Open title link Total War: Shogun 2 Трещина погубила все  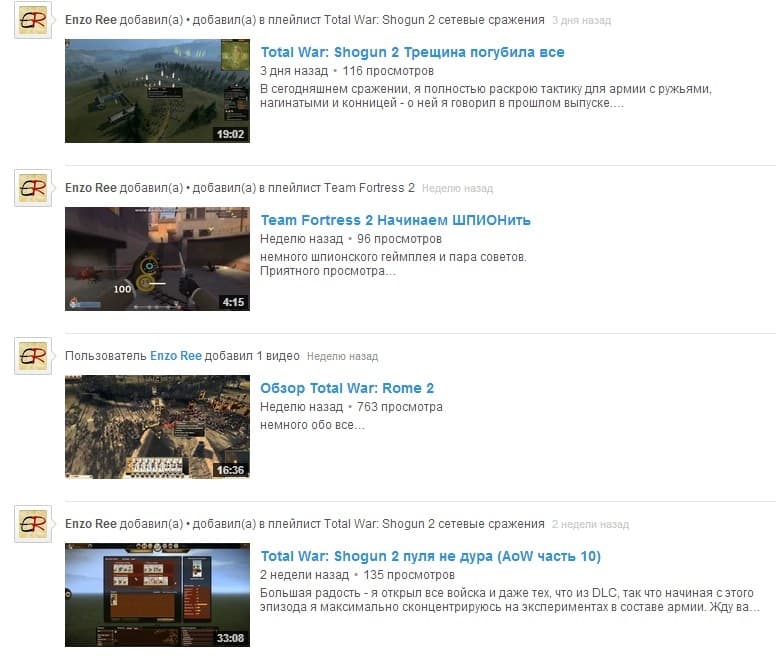[x=412, y=52]
